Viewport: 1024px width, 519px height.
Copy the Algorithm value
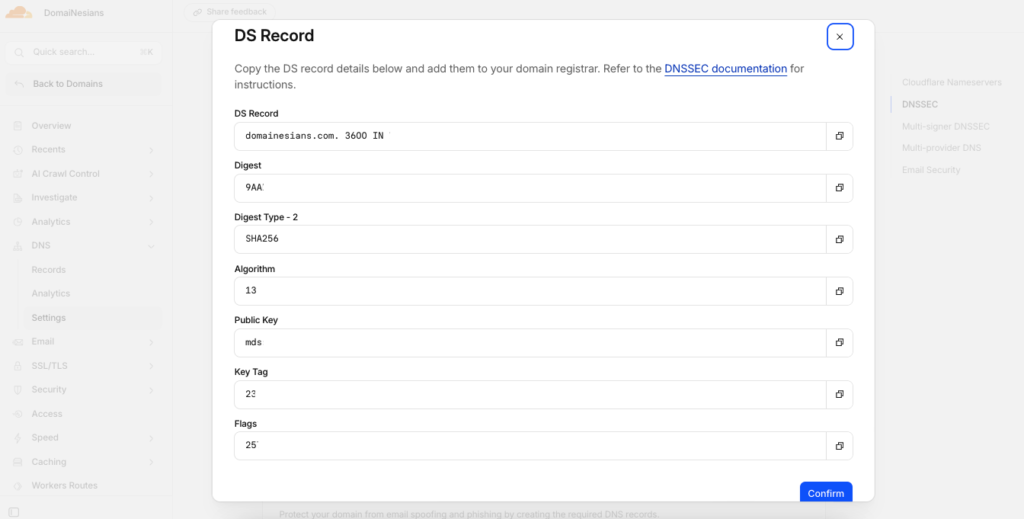pos(839,291)
